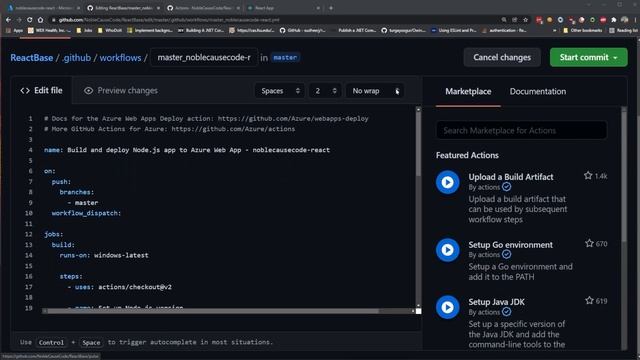
Task: Open the Upload a Build Artifact action
Action: [511, 177]
